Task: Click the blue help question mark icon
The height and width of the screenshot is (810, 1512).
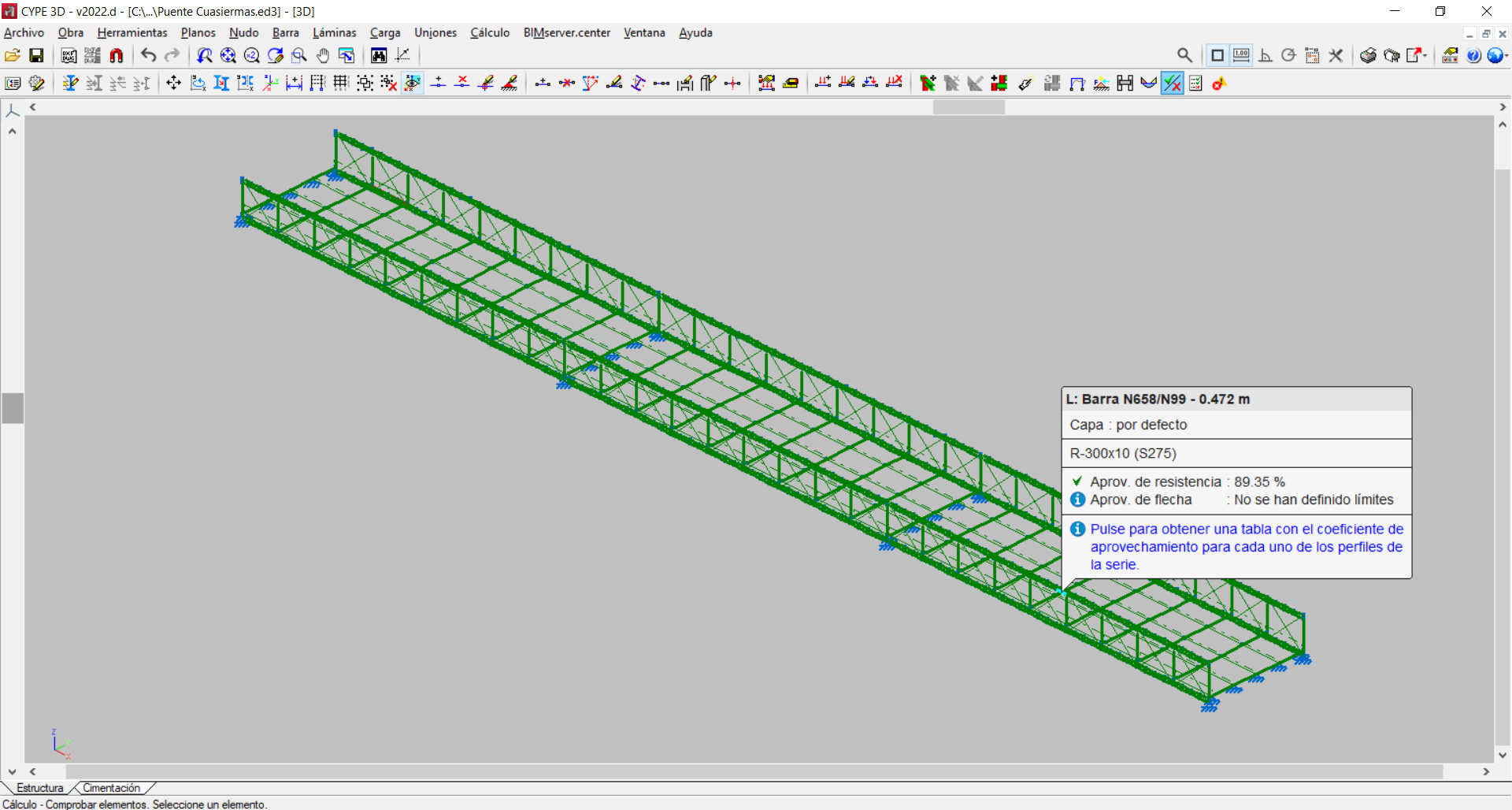Action: [x=1473, y=55]
